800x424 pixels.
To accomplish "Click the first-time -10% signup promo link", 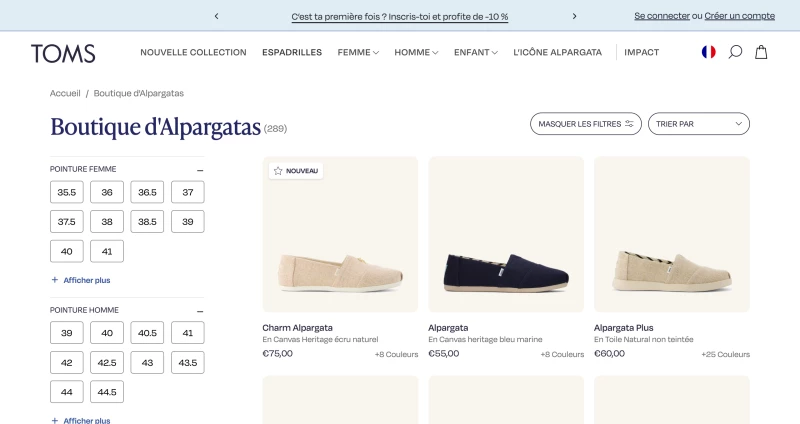I will [399, 17].
